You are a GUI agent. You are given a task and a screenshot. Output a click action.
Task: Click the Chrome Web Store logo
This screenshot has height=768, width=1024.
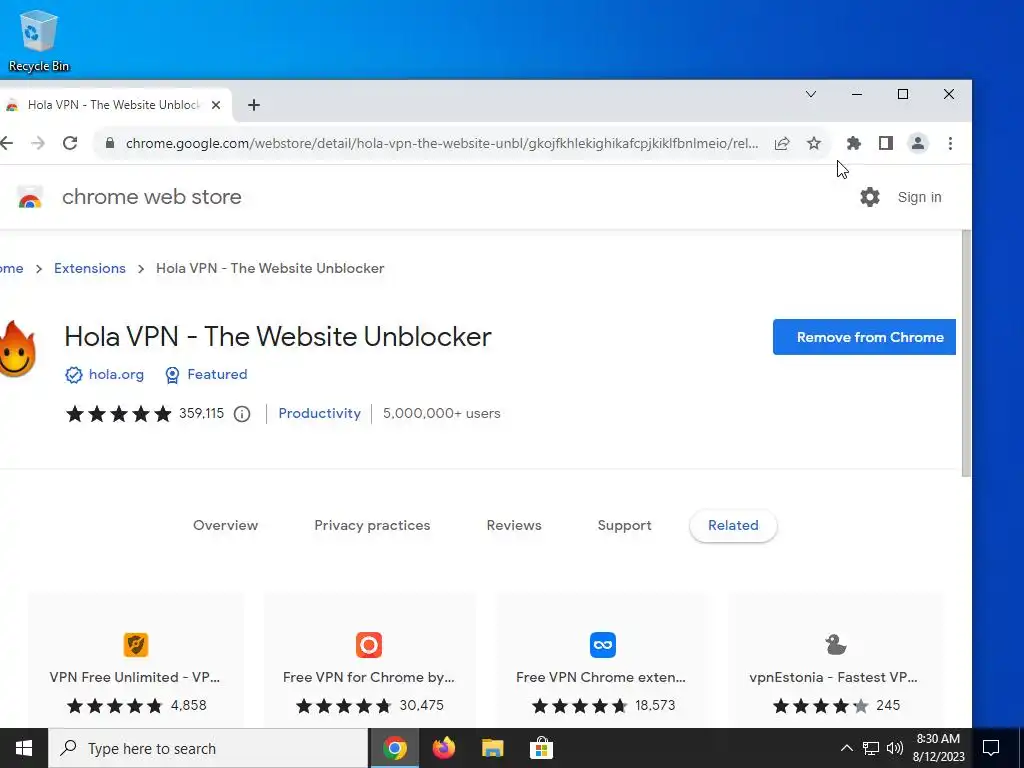pyautogui.click(x=30, y=197)
